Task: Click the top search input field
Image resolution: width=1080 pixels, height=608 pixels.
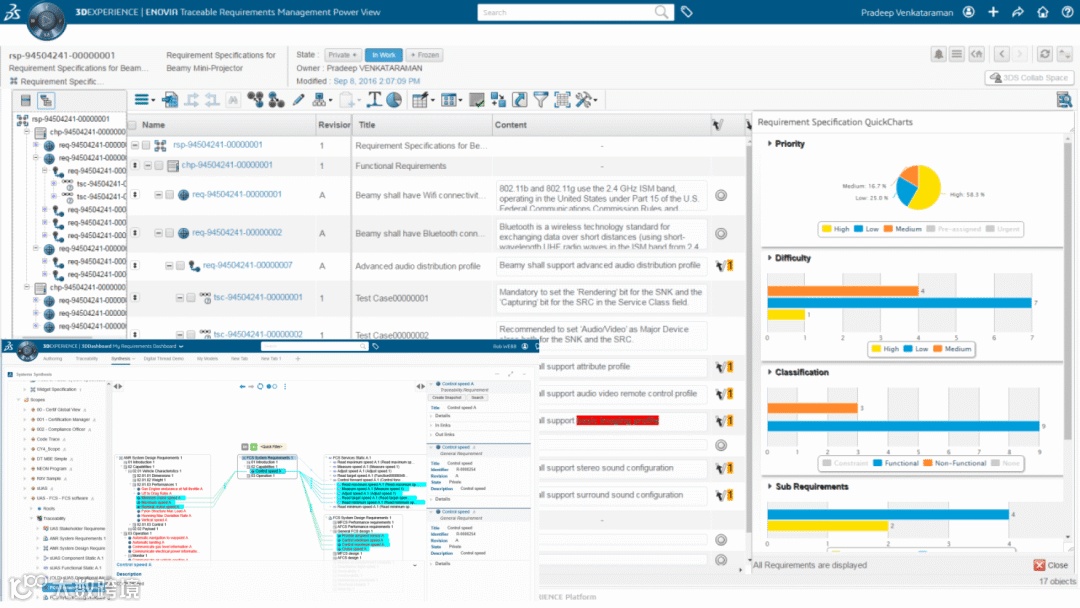Action: click(x=566, y=12)
